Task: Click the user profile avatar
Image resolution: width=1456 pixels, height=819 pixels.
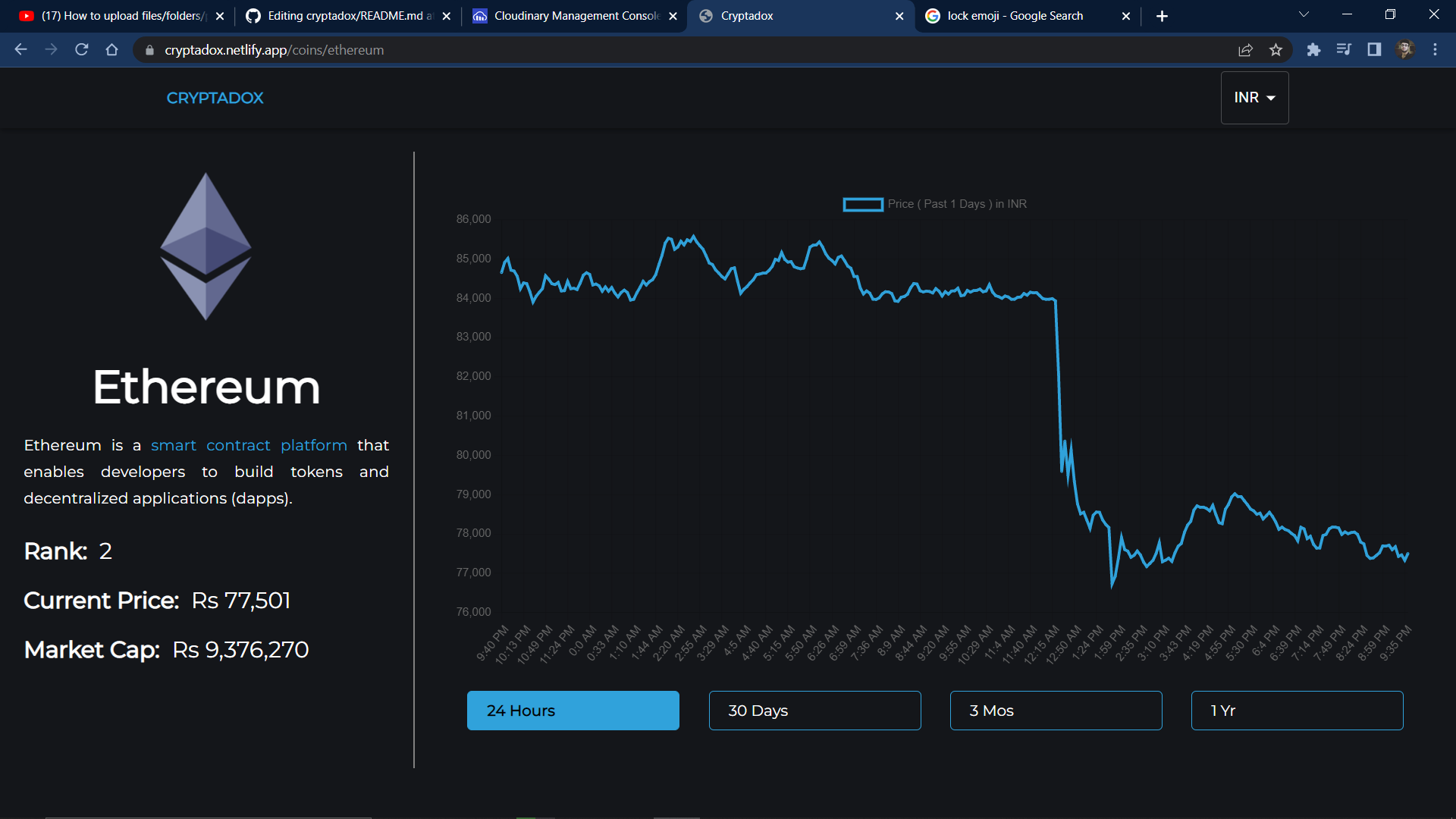Action: point(1404,50)
